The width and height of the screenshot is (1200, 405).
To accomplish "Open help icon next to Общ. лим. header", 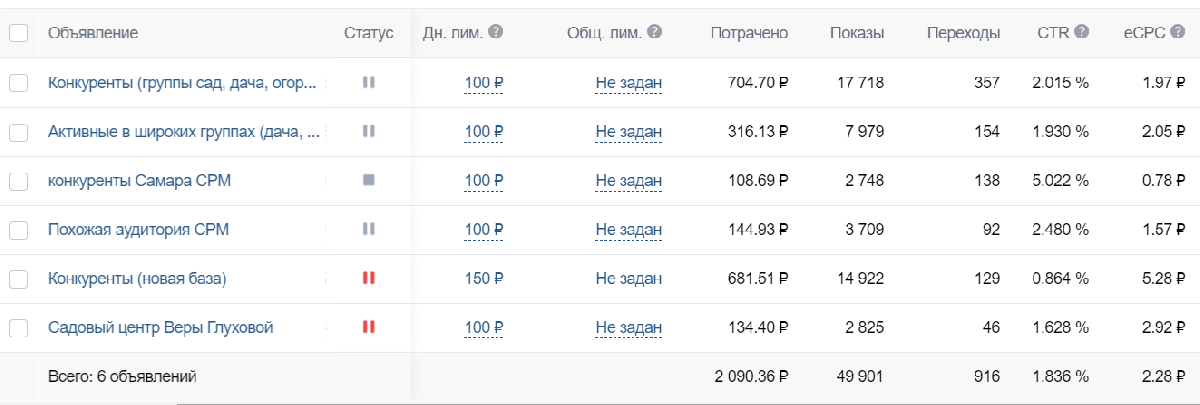I will (x=654, y=33).
